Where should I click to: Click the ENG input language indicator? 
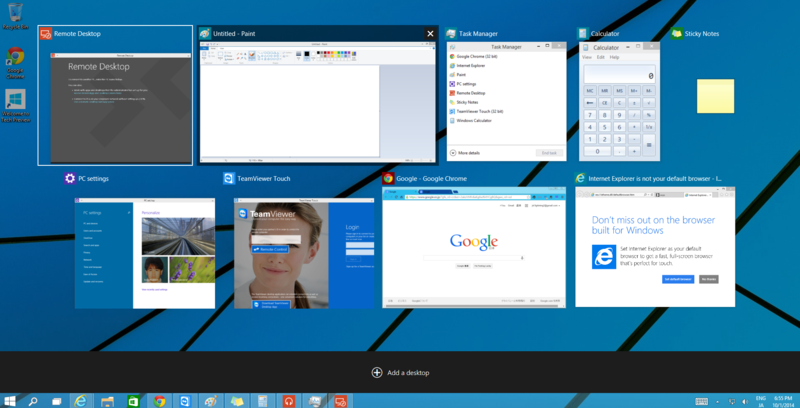coord(760,398)
